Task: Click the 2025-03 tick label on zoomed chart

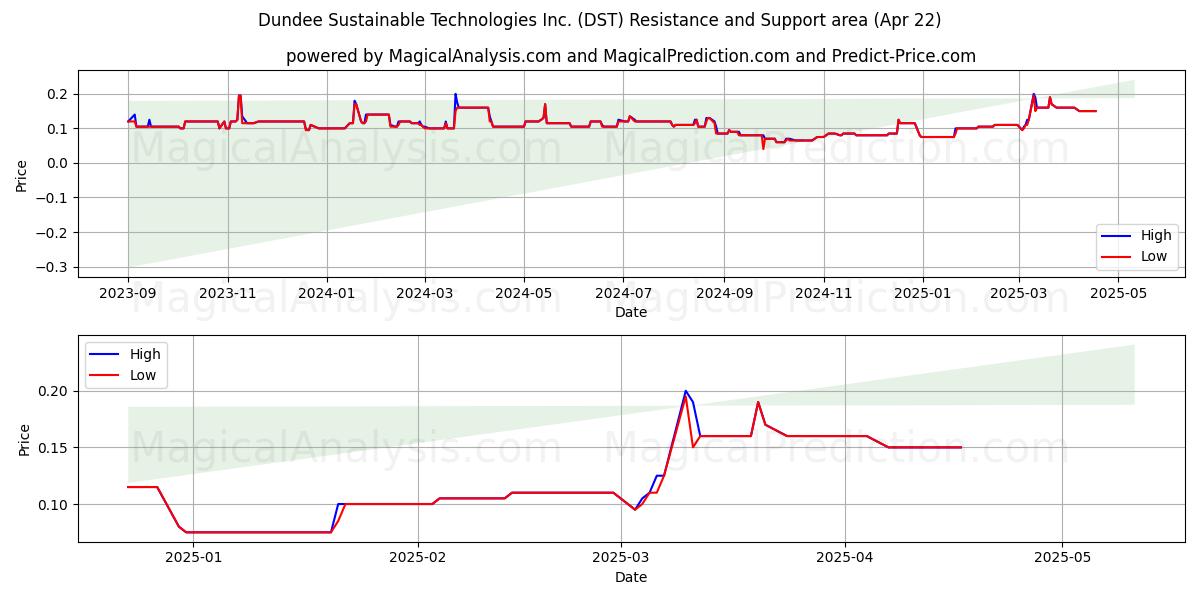Action: (x=621, y=559)
